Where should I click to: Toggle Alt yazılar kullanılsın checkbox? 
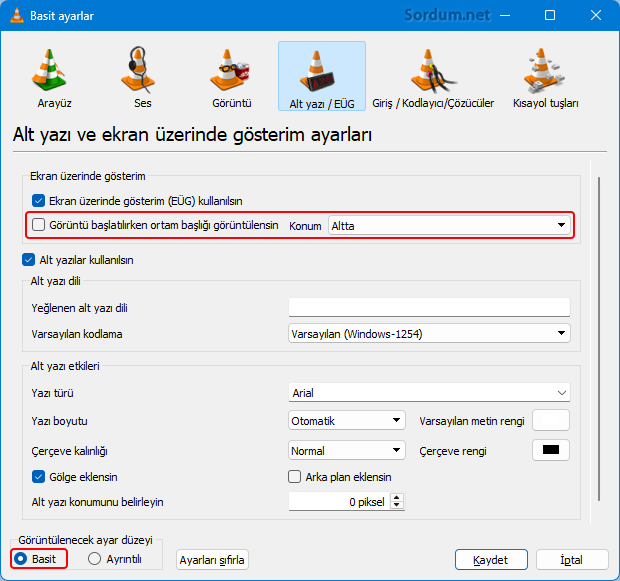coord(28,260)
